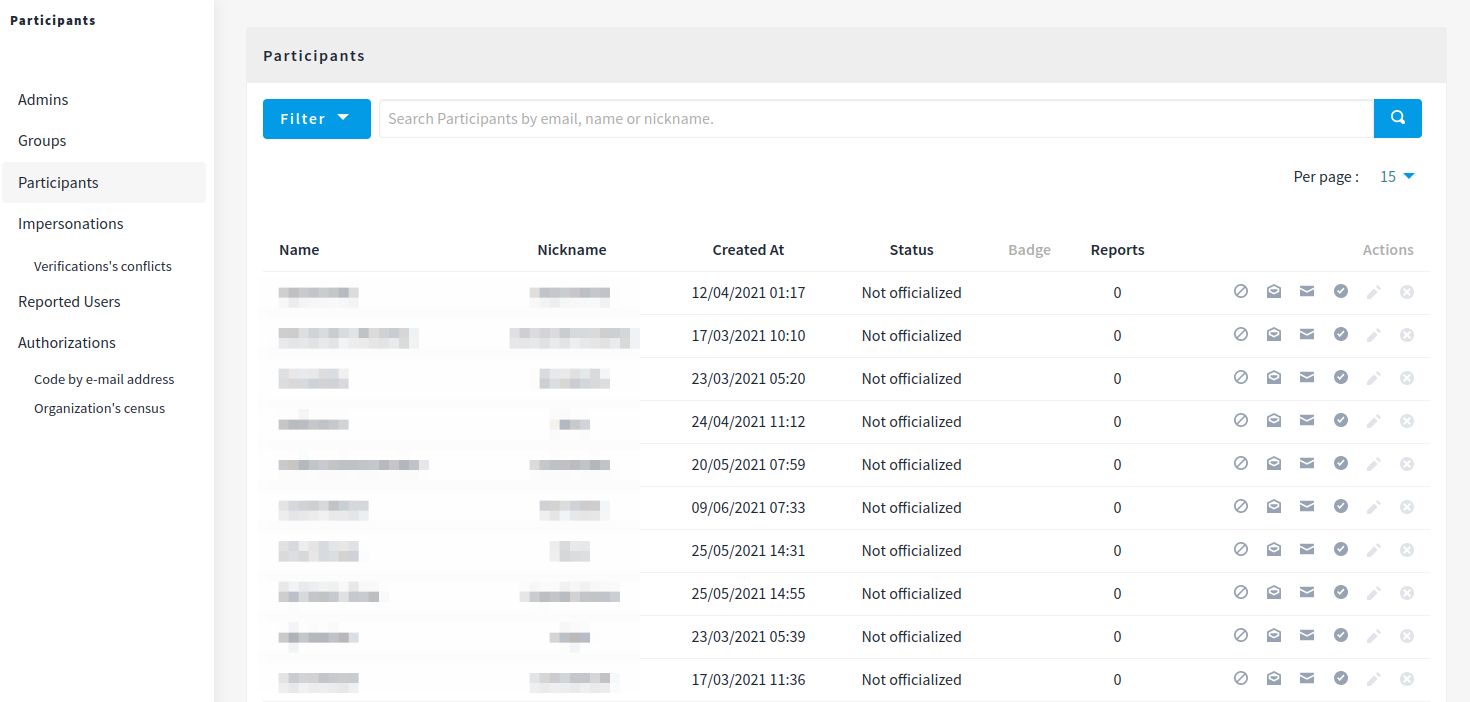Open Reported Users in the sidebar
Viewport: 1470px width, 702px height.
(x=69, y=302)
